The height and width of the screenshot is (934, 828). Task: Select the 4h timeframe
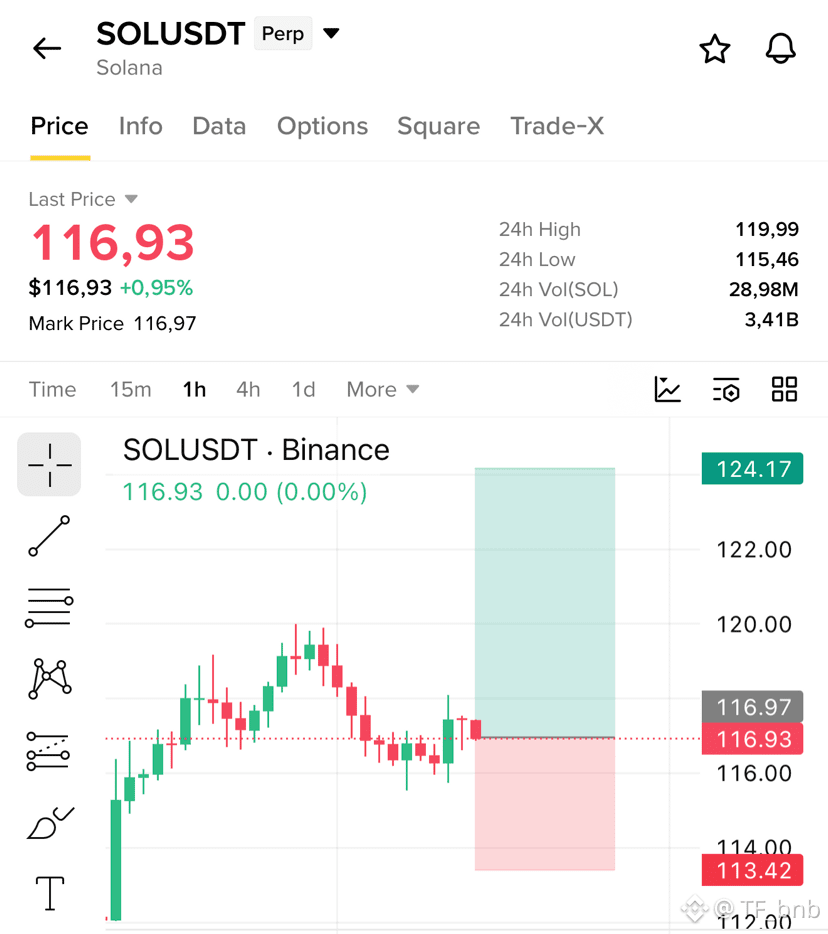(248, 390)
